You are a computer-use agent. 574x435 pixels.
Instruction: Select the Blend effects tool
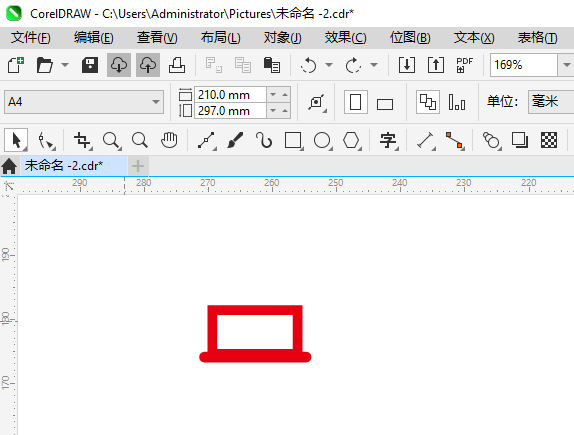(492, 141)
